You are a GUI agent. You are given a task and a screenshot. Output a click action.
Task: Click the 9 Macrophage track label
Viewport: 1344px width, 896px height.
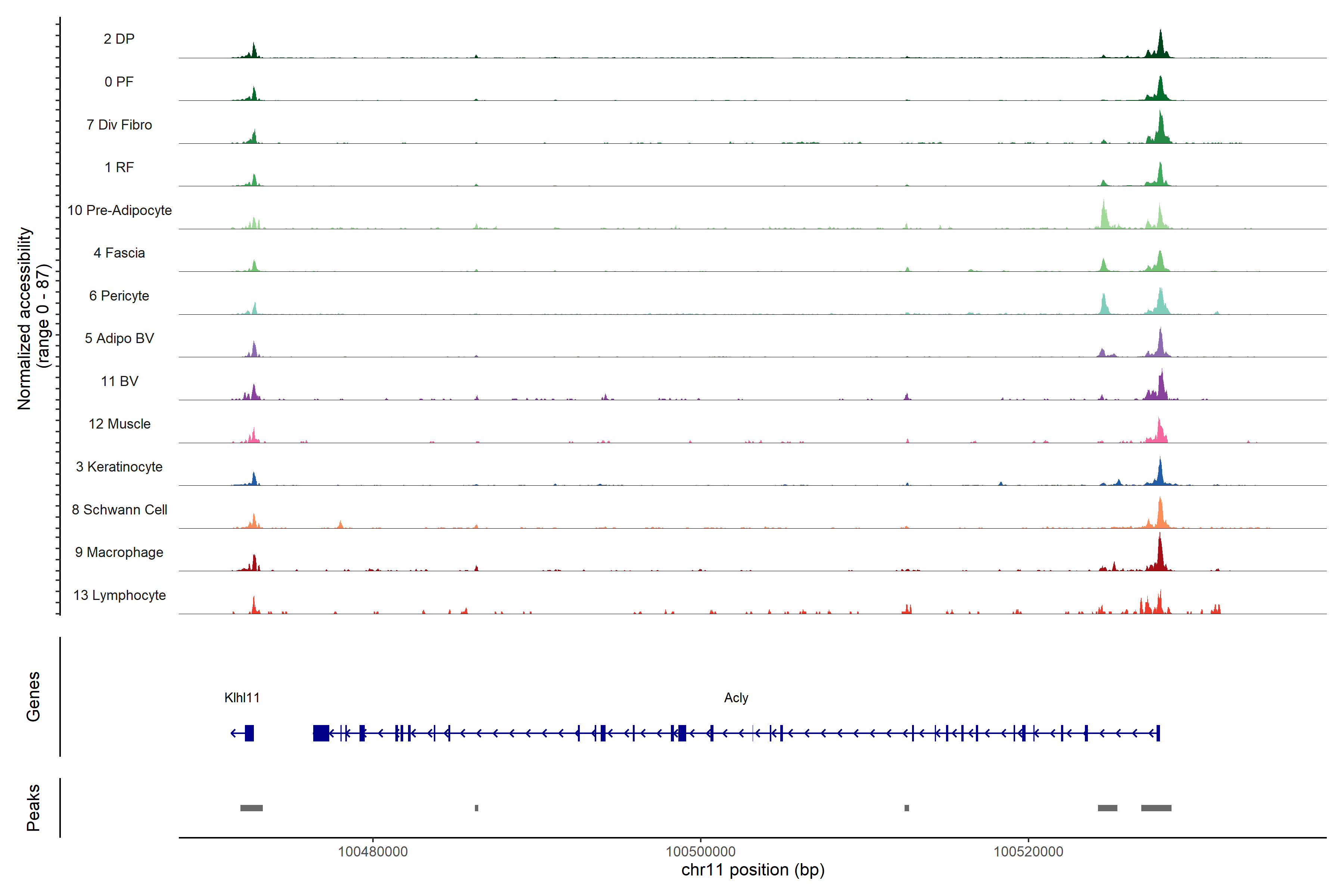coord(119,552)
